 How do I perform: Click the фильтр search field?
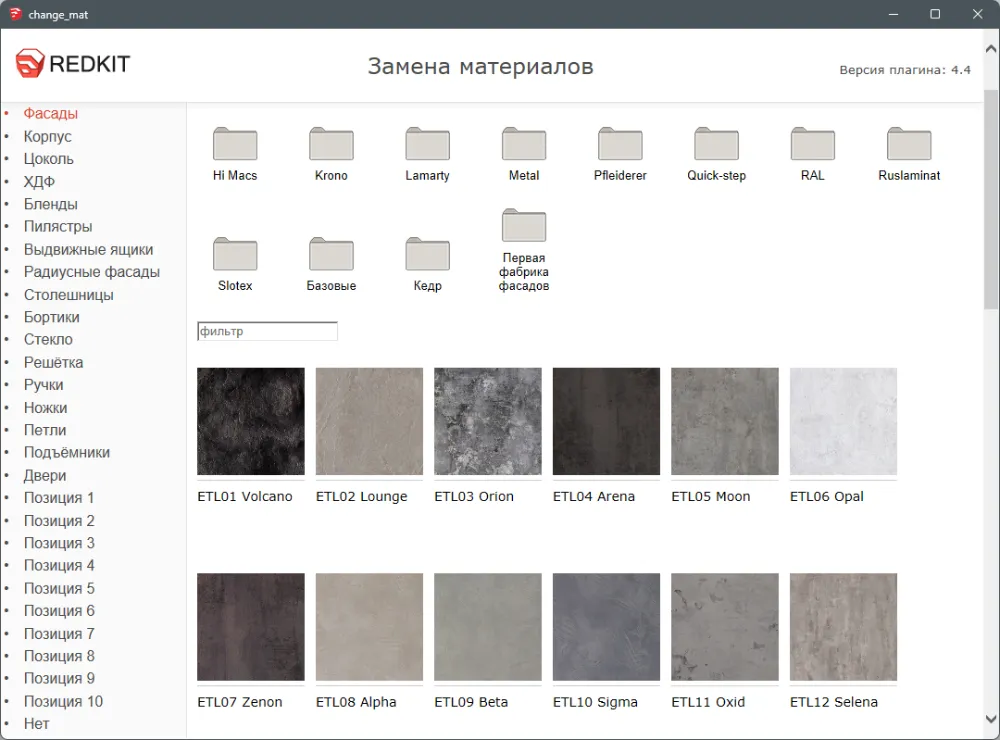[267, 331]
